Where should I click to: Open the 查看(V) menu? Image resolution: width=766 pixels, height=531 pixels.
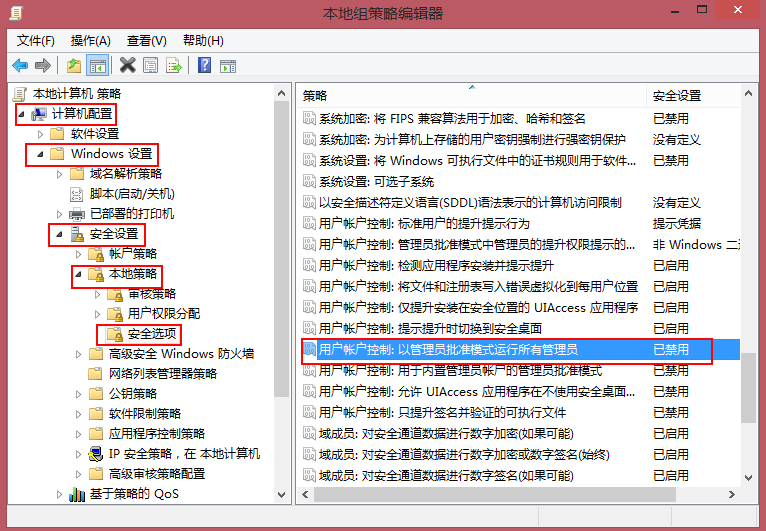tap(147, 41)
